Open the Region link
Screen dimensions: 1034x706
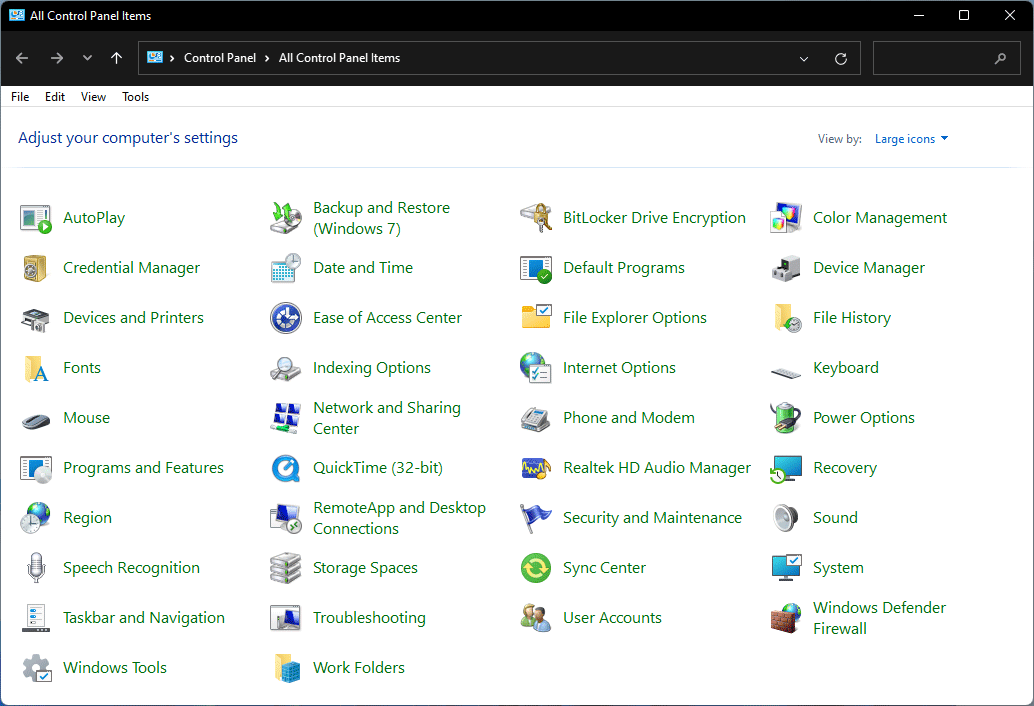coord(87,518)
